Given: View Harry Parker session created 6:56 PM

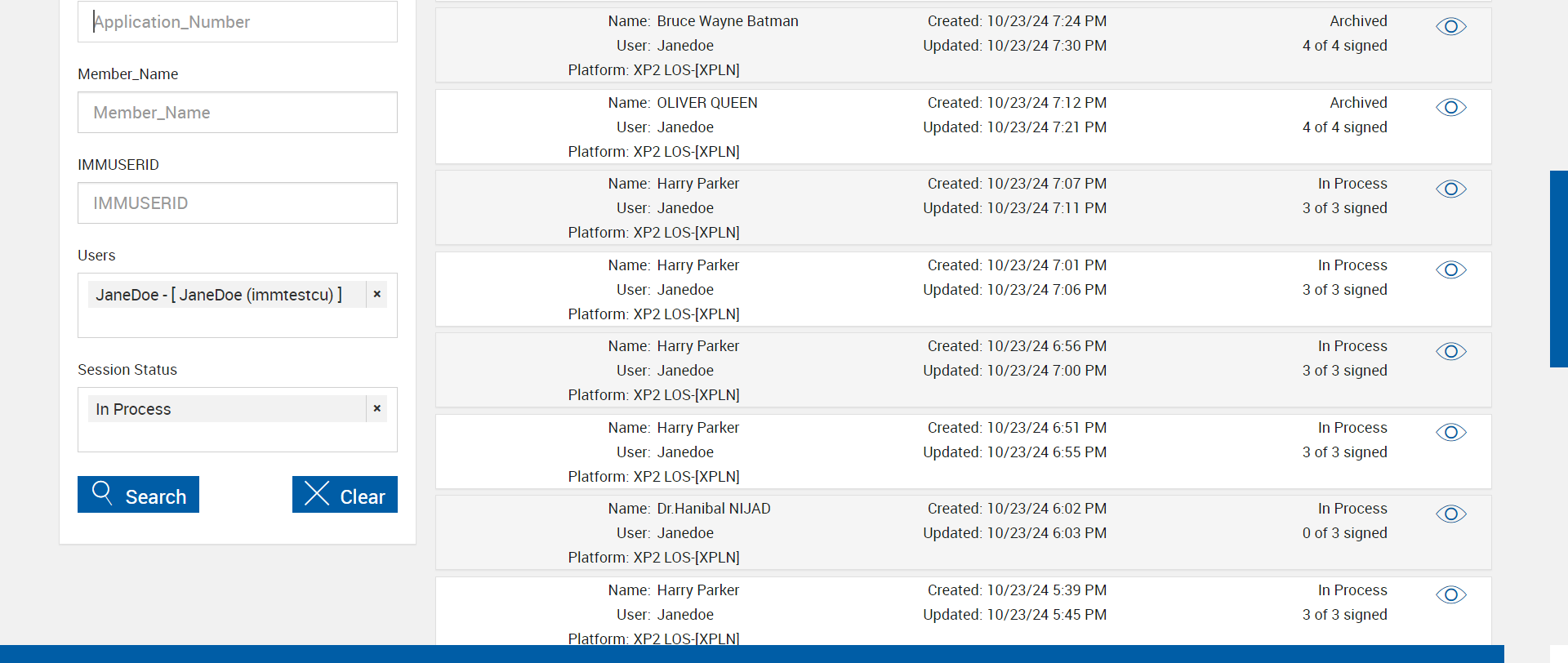Looking at the screenshot, I should (1450, 352).
